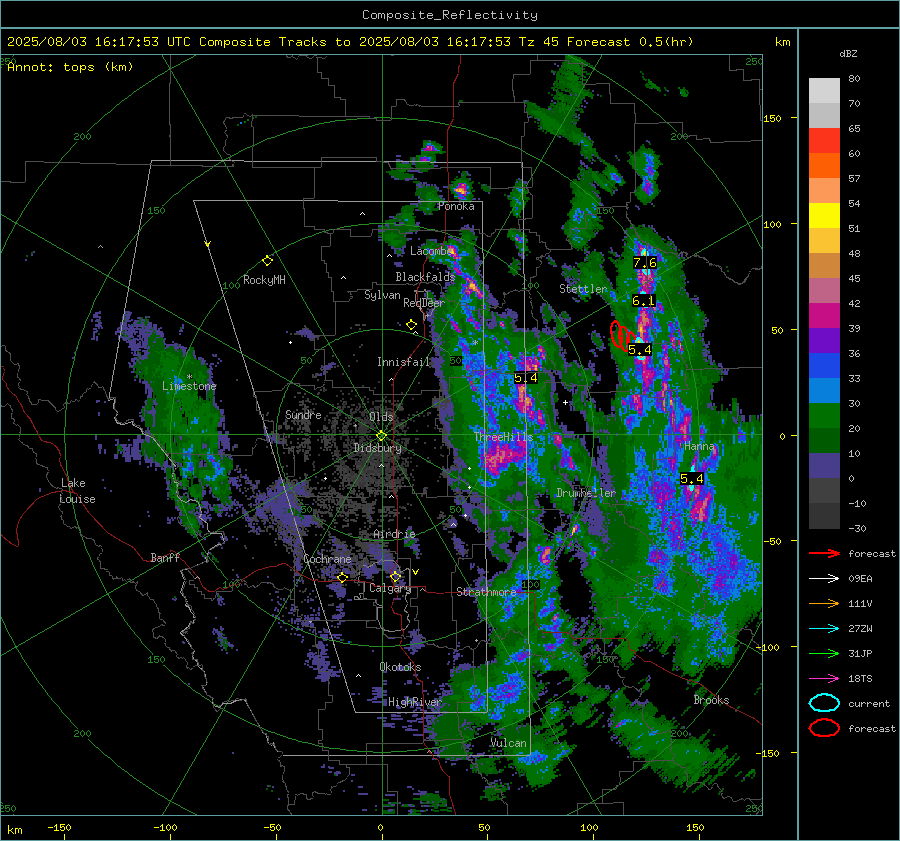Select the white 09EA arrow legend icon
This screenshot has width=900, height=841.
824,579
